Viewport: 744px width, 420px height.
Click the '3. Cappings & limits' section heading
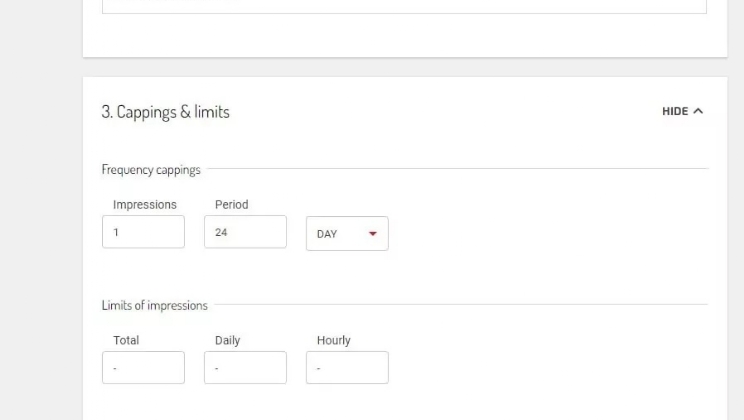point(165,112)
